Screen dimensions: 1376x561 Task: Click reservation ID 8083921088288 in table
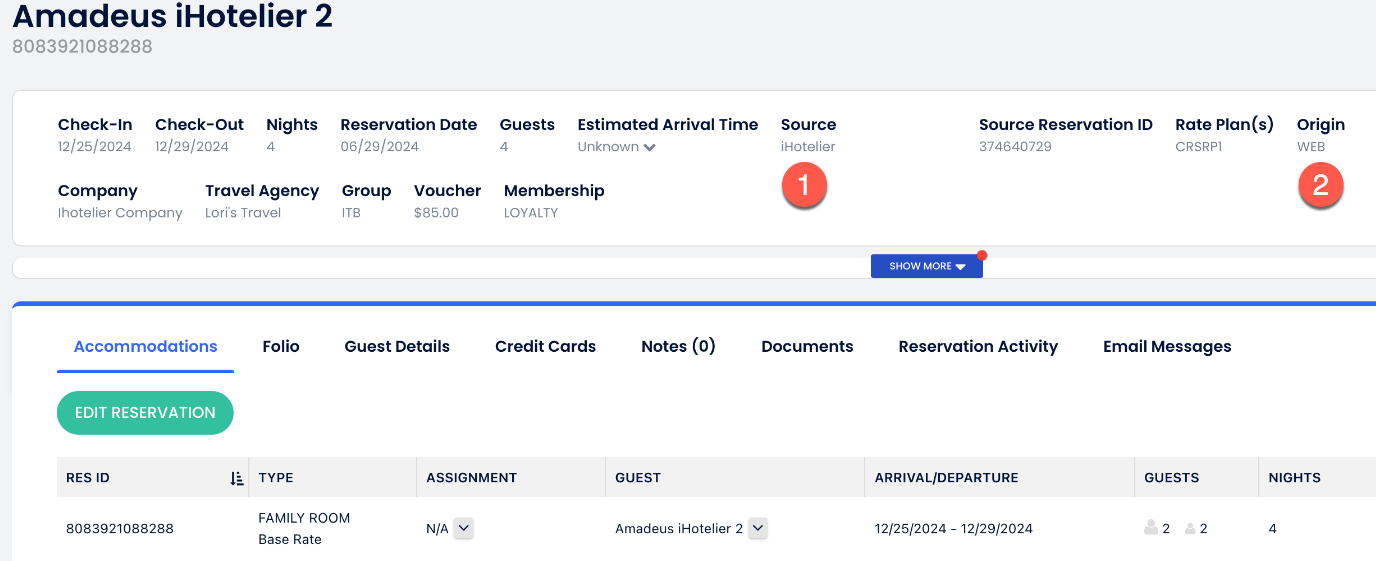[x=119, y=528]
